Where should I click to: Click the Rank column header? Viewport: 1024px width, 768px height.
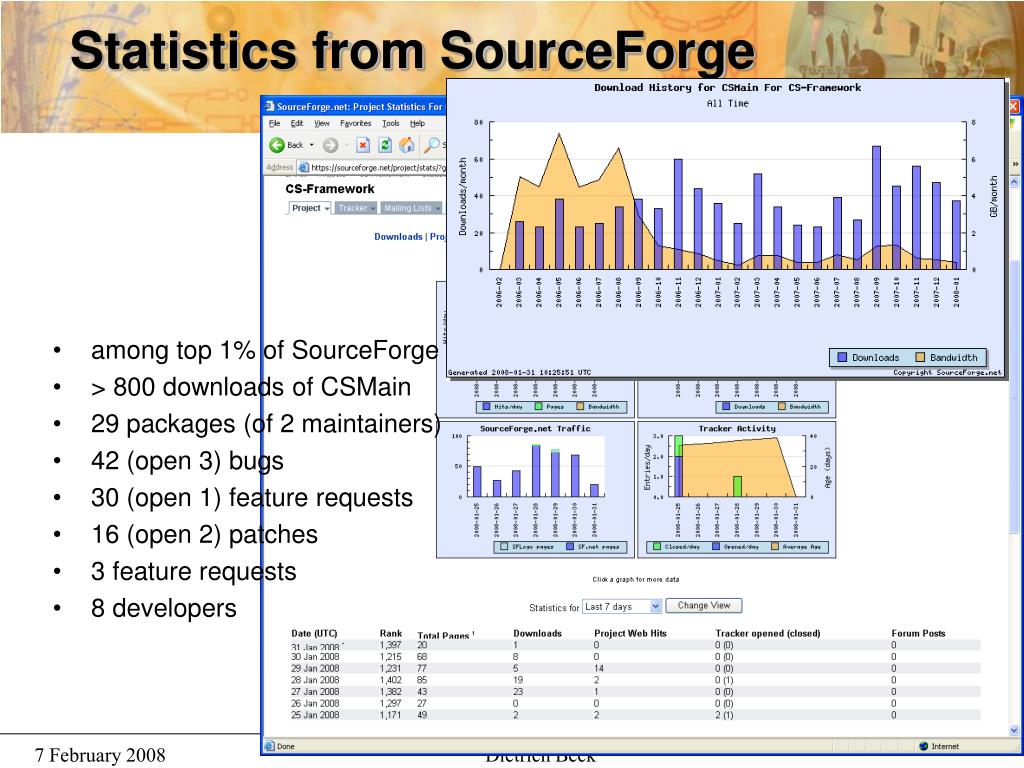391,633
